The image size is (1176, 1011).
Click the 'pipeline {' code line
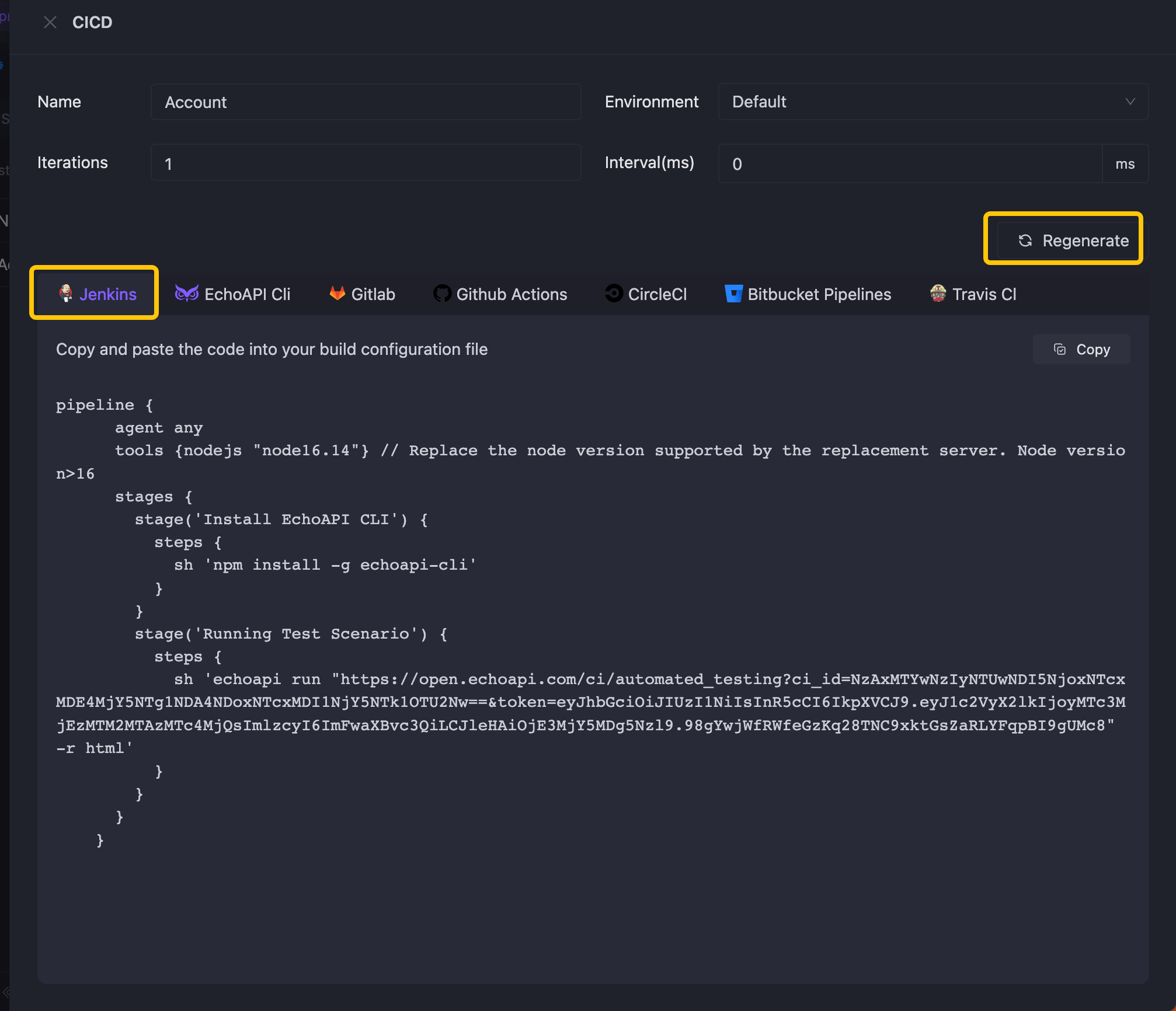click(x=105, y=405)
